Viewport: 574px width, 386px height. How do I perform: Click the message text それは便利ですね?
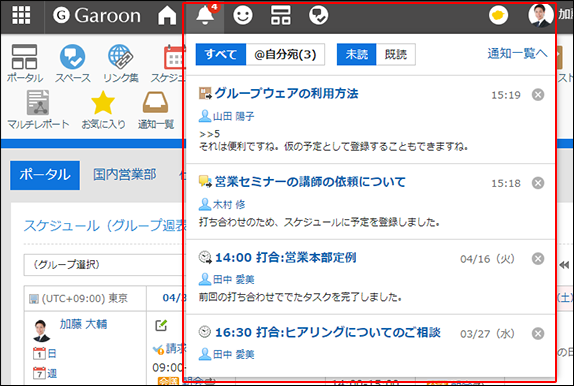[333, 146]
